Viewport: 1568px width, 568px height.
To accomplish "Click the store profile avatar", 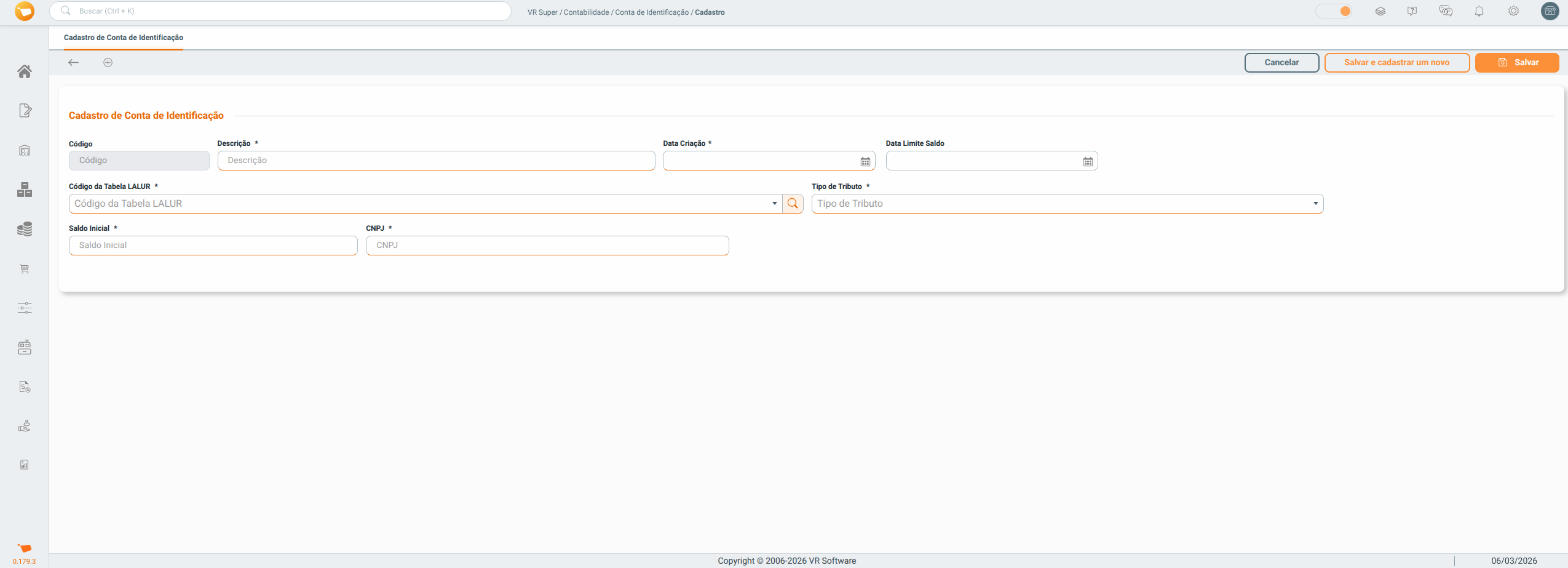I will click(x=1550, y=11).
